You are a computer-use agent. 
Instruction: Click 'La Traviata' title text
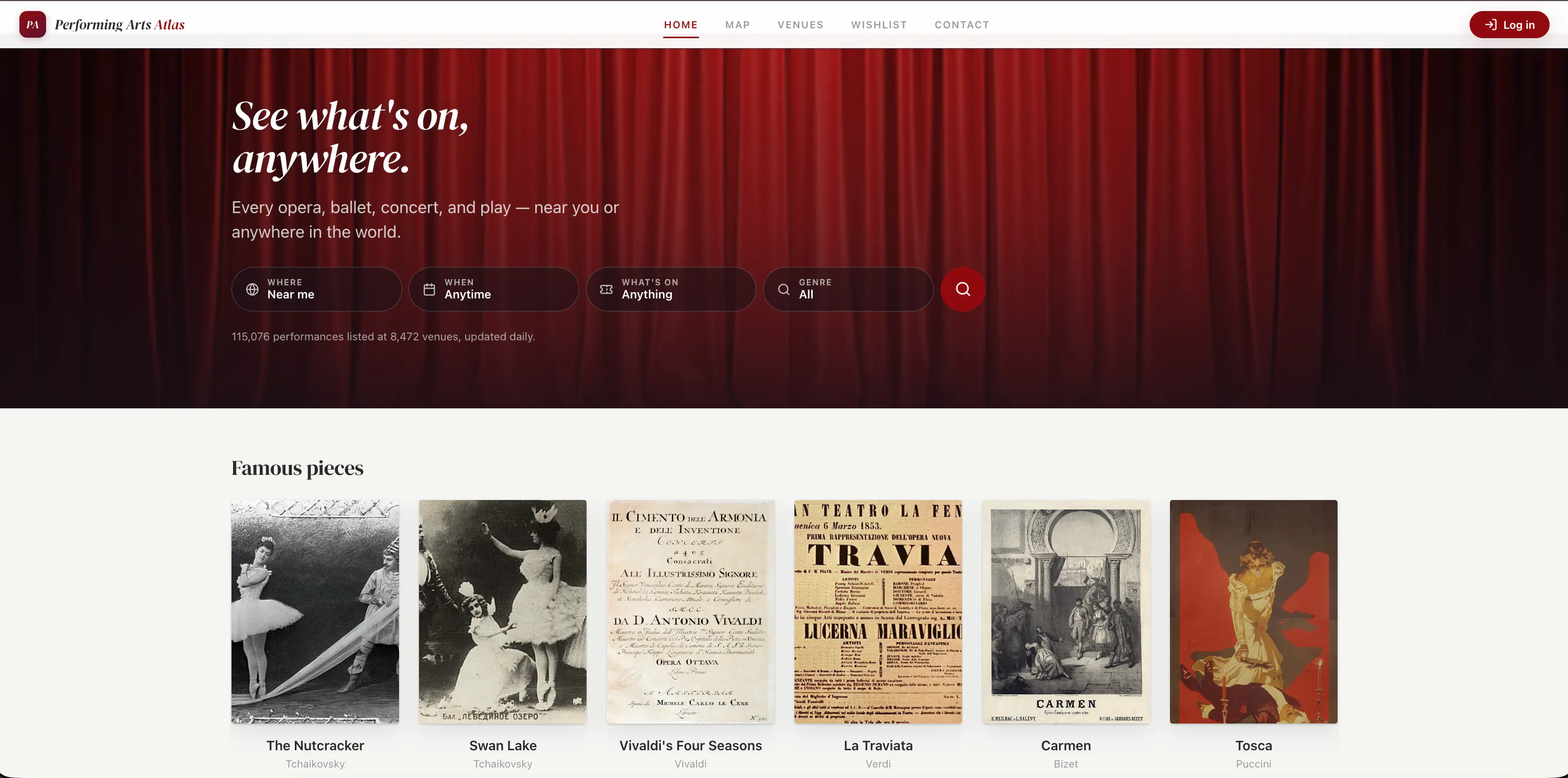(878, 745)
